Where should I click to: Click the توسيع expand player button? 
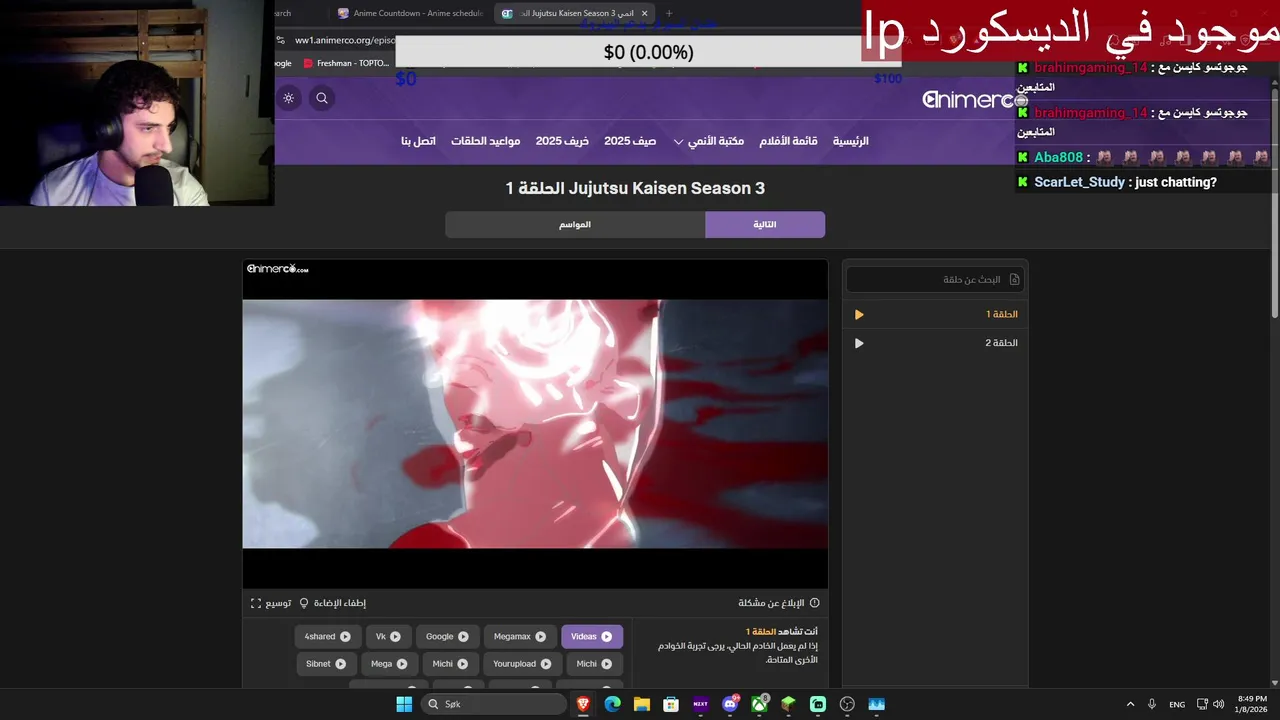click(271, 603)
